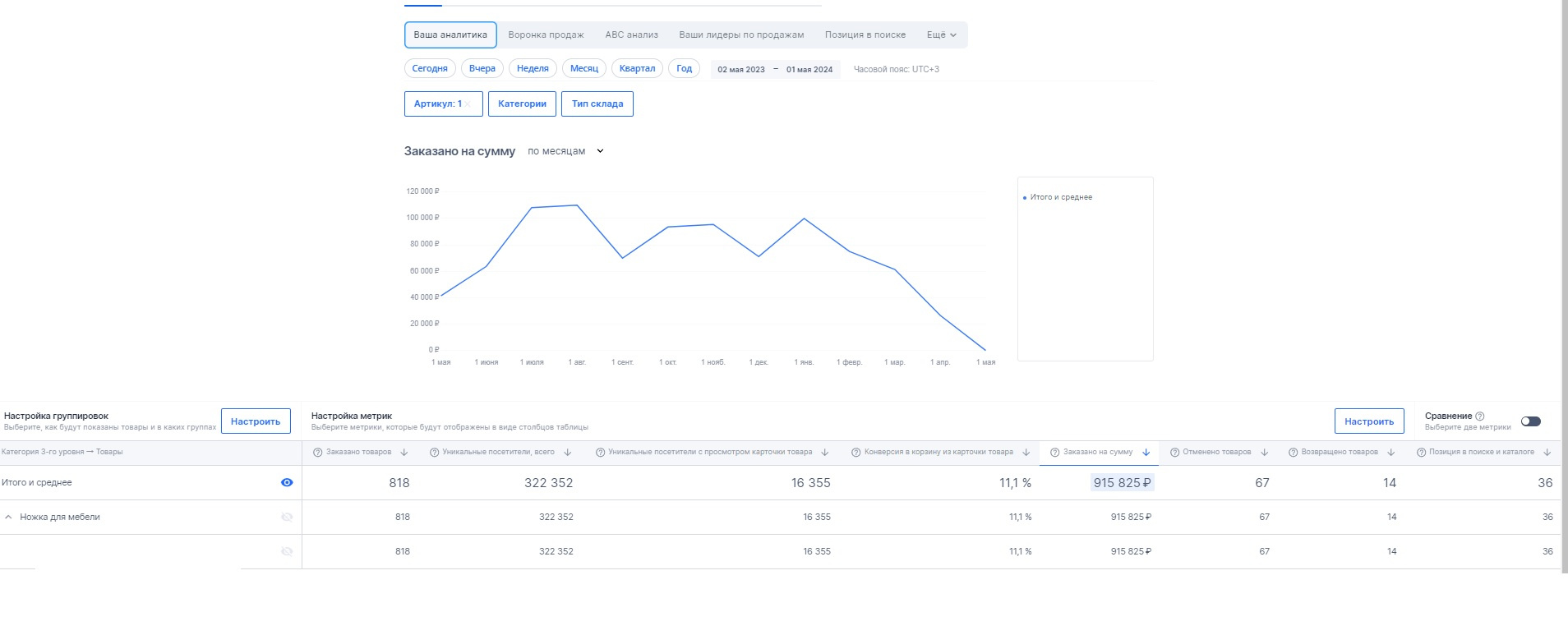
Task: Collapse the Ножка для мебели category row
Action: (x=9, y=518)
